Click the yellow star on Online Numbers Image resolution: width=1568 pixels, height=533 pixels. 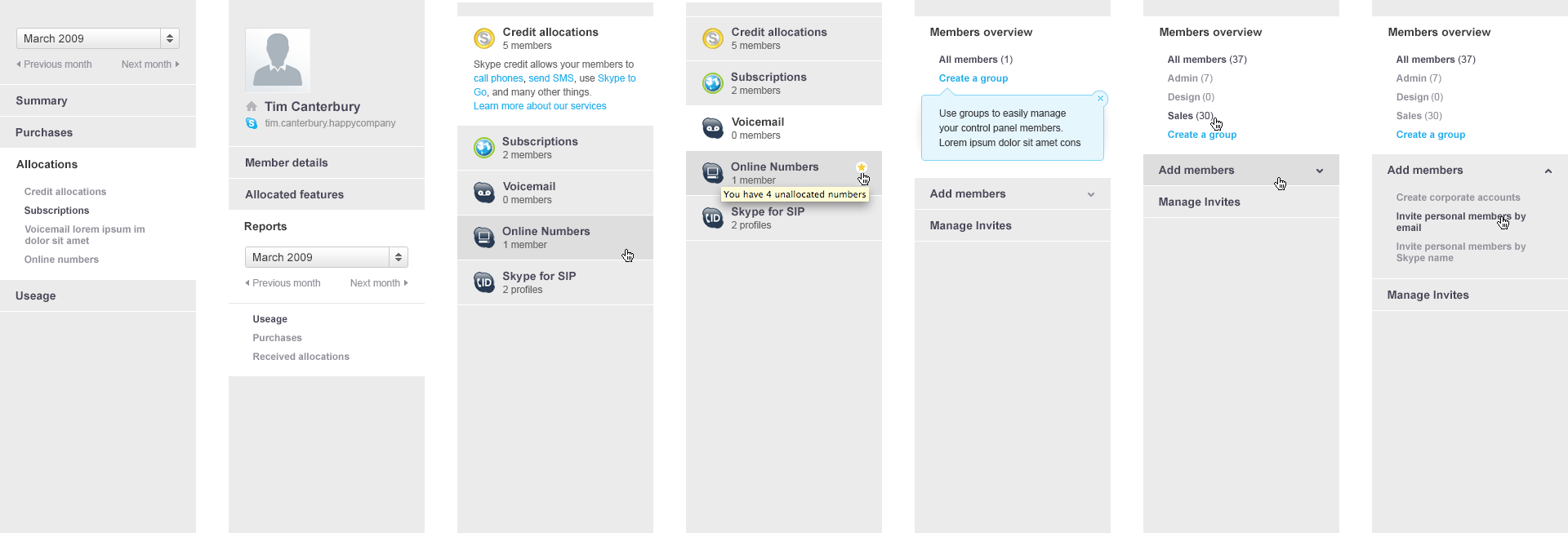coord(861,167)
